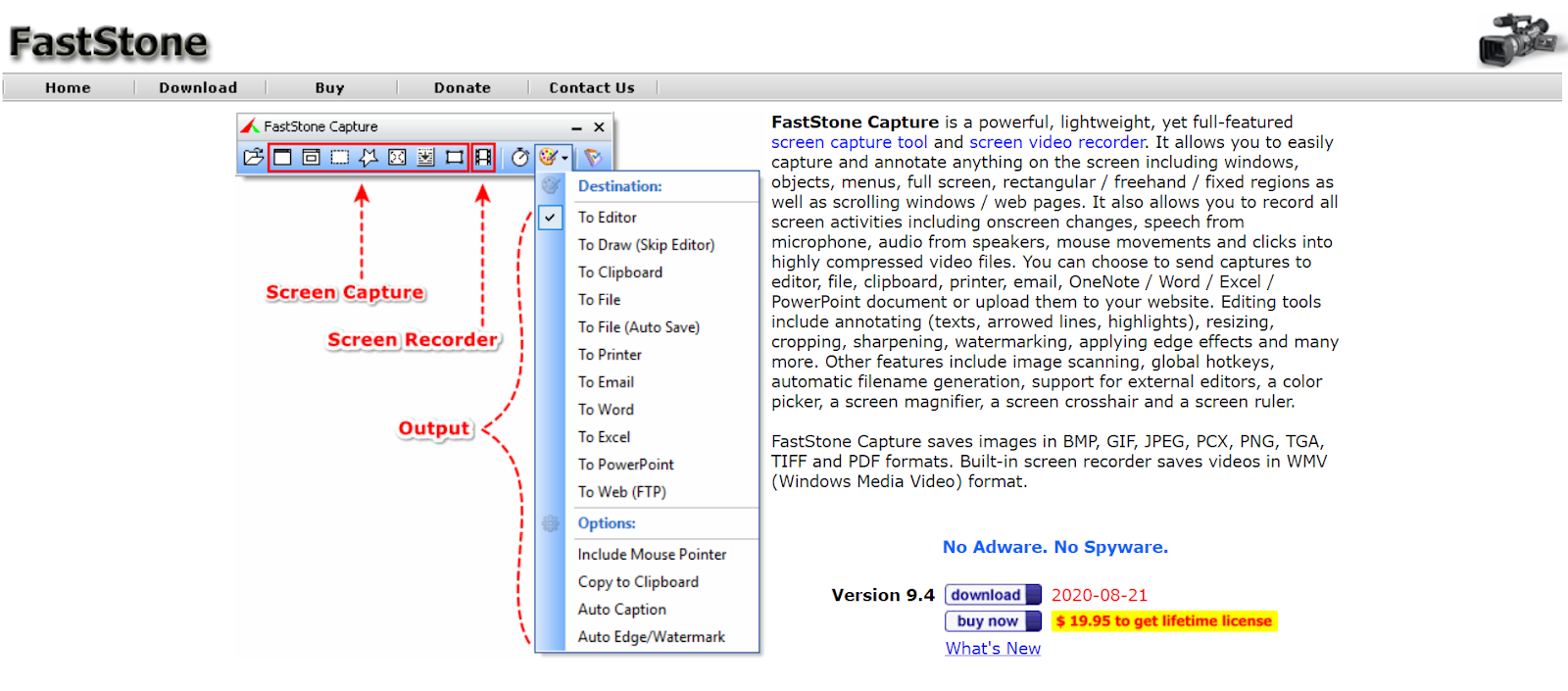Click the Version 9.4 label
The image size is (1568, 691).
(x=883, y=595)
